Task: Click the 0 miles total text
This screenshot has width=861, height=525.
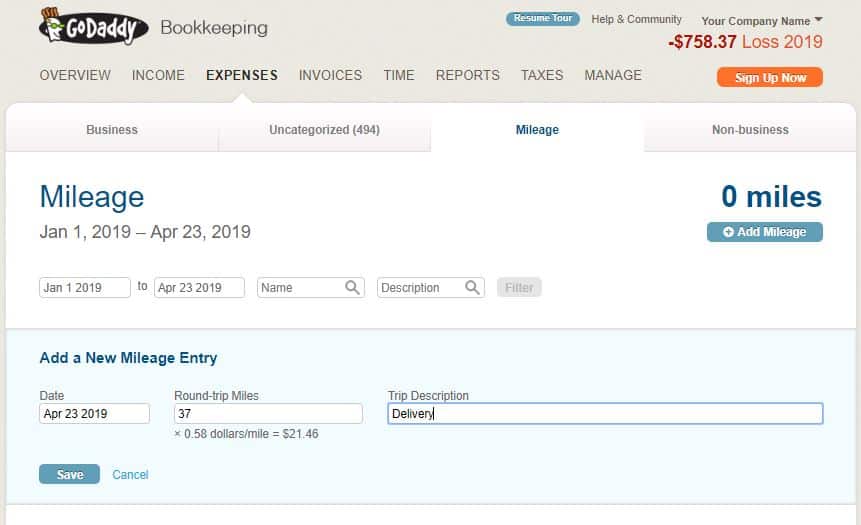Action: click(771, 197)
